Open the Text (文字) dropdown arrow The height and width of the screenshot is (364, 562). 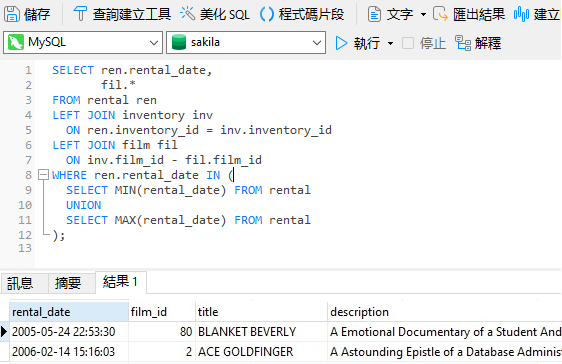click(x=423, y=15)
